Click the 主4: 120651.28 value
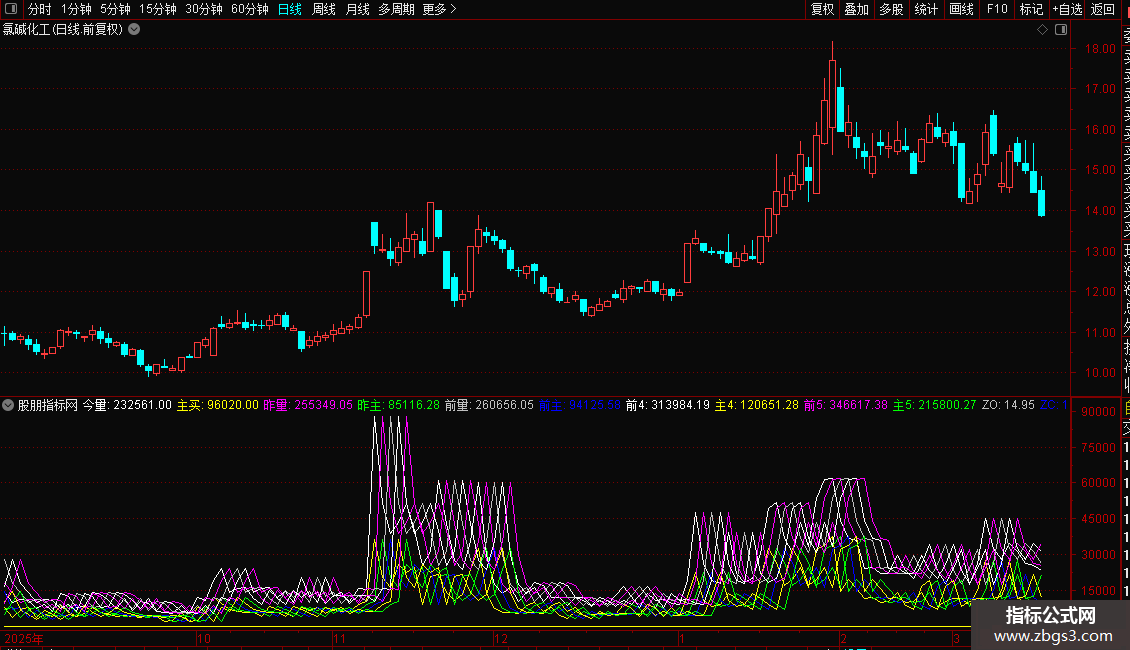 [x=757, y=405]
